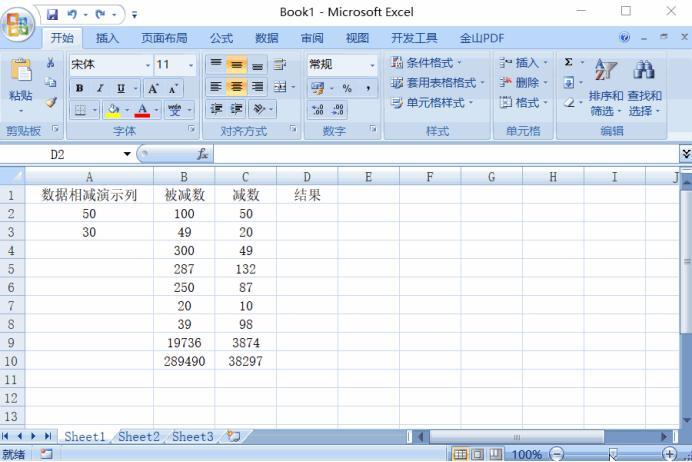Toggle underline formatting
Image resolution: width=692 pixels, height=462 pixels.
121,88
